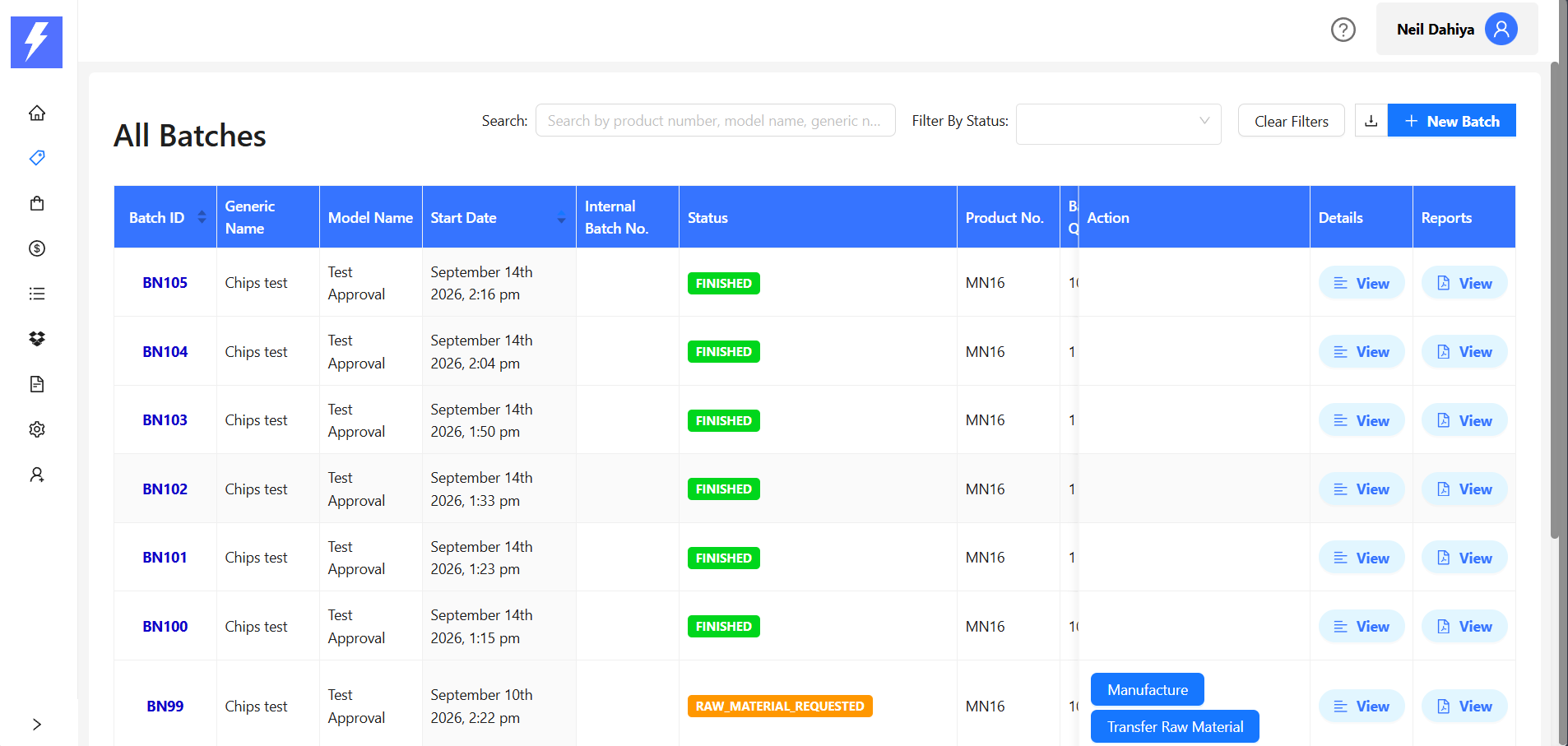Click the Action column header
Image resolution: width=1568 pixels, height=746 pixels.
[x=1195, y=217]
